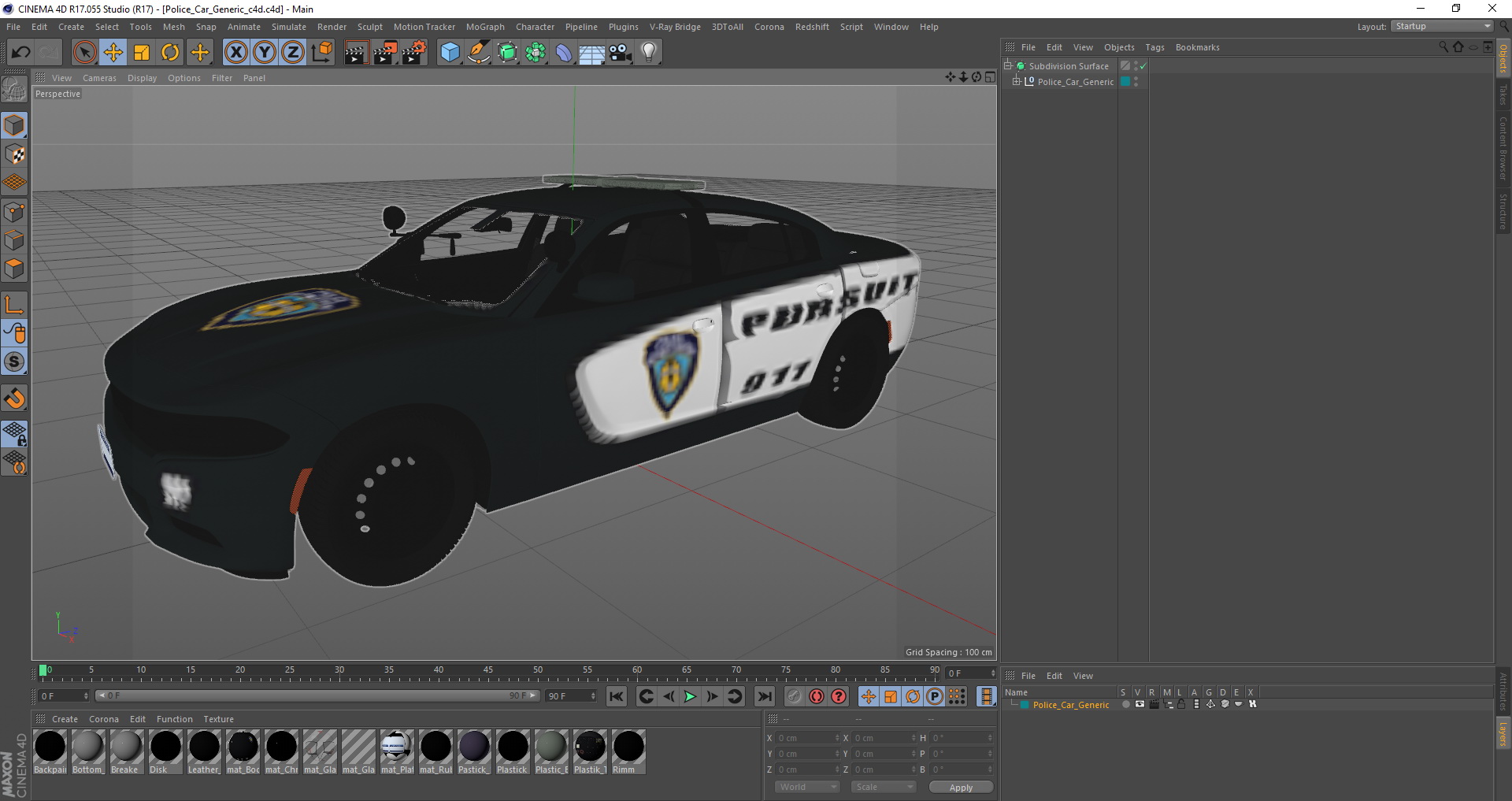Open the World coordinate dropdown
The image size is (1512, 801).
tap(807, 787)
